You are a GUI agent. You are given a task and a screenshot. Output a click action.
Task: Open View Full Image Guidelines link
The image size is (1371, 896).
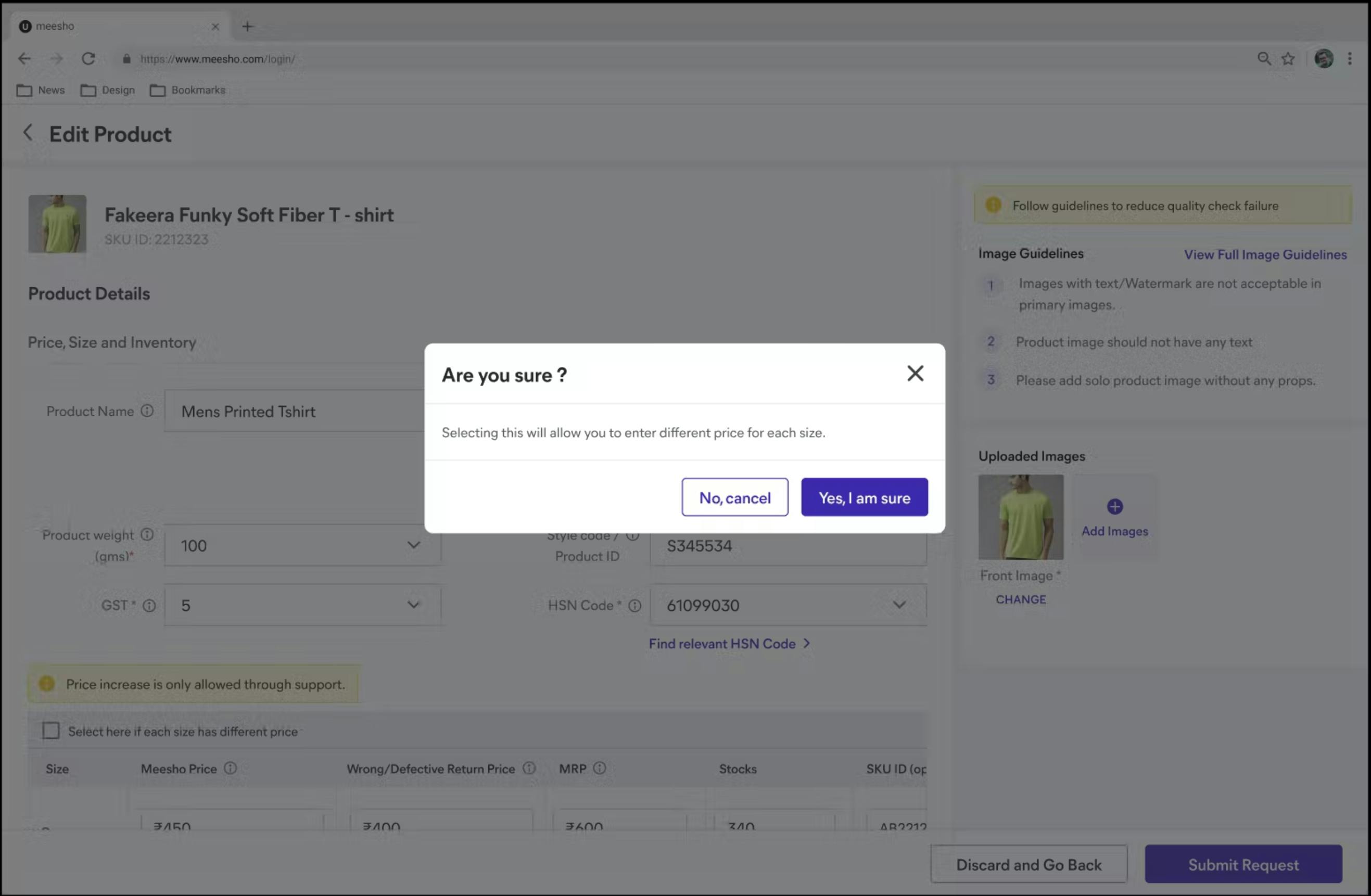coord(1265,253)
